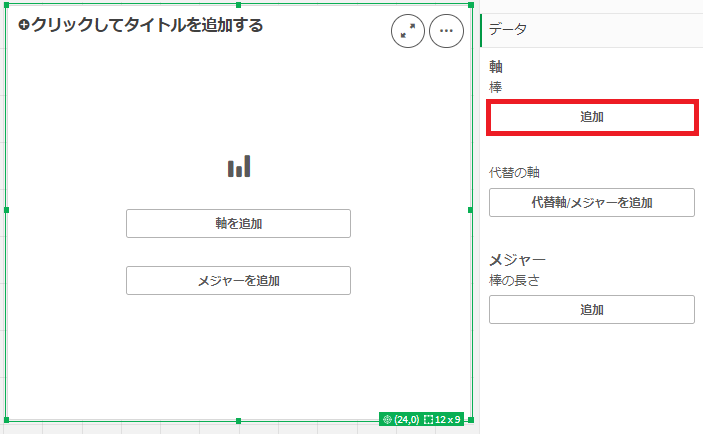703x434 pixels.
Task: Click the 12 x 9 size indicator
Action: click(441, 419)
